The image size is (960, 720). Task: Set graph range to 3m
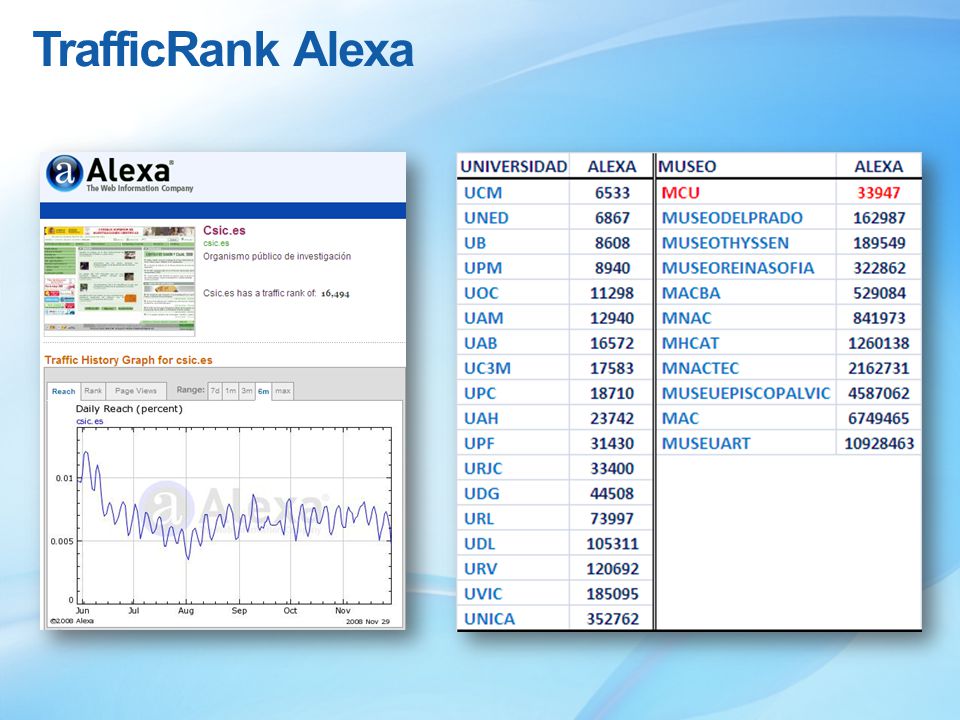[x=247, y=391]
